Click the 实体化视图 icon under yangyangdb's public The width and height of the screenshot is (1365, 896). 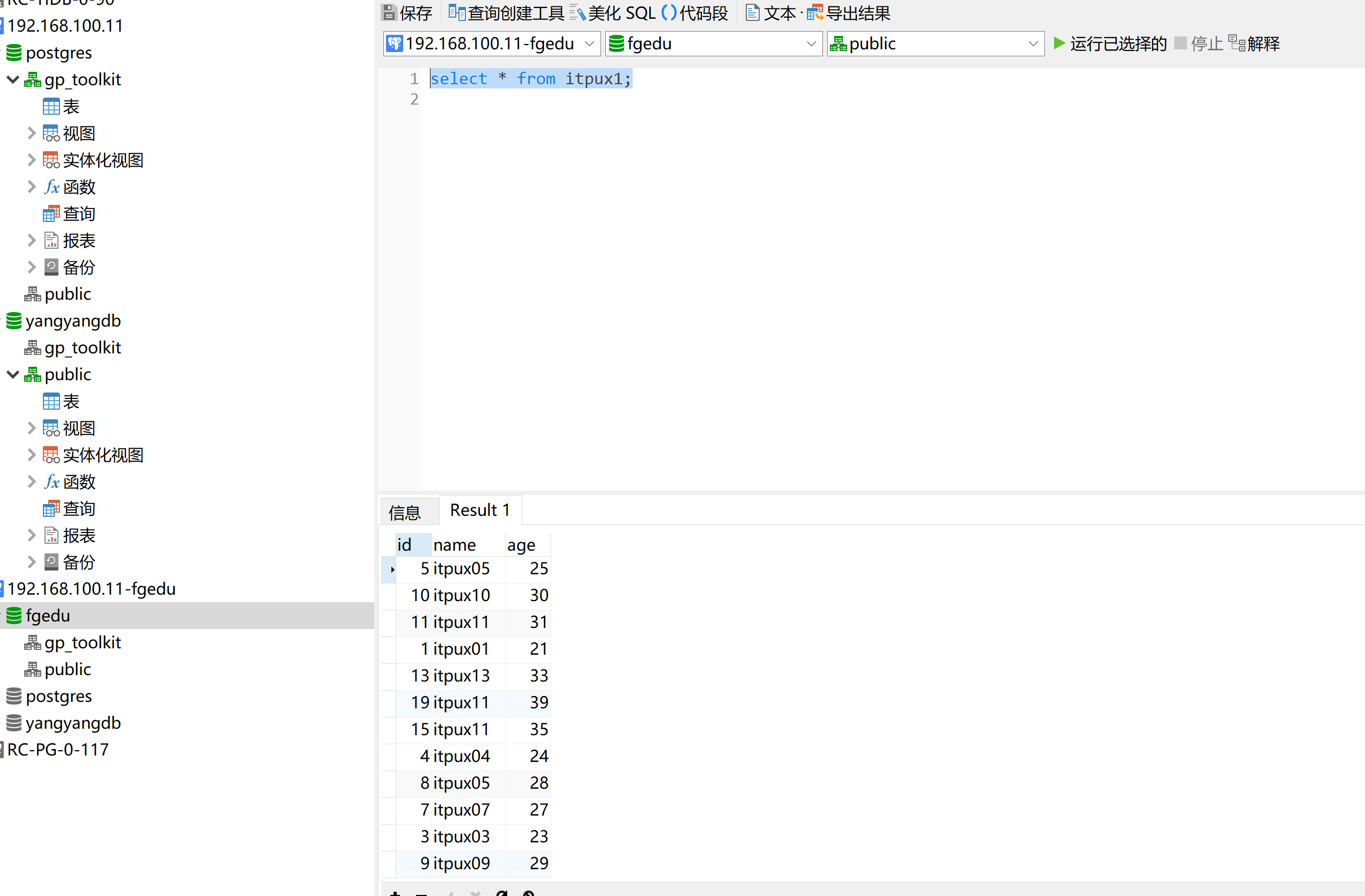[51, 455]
